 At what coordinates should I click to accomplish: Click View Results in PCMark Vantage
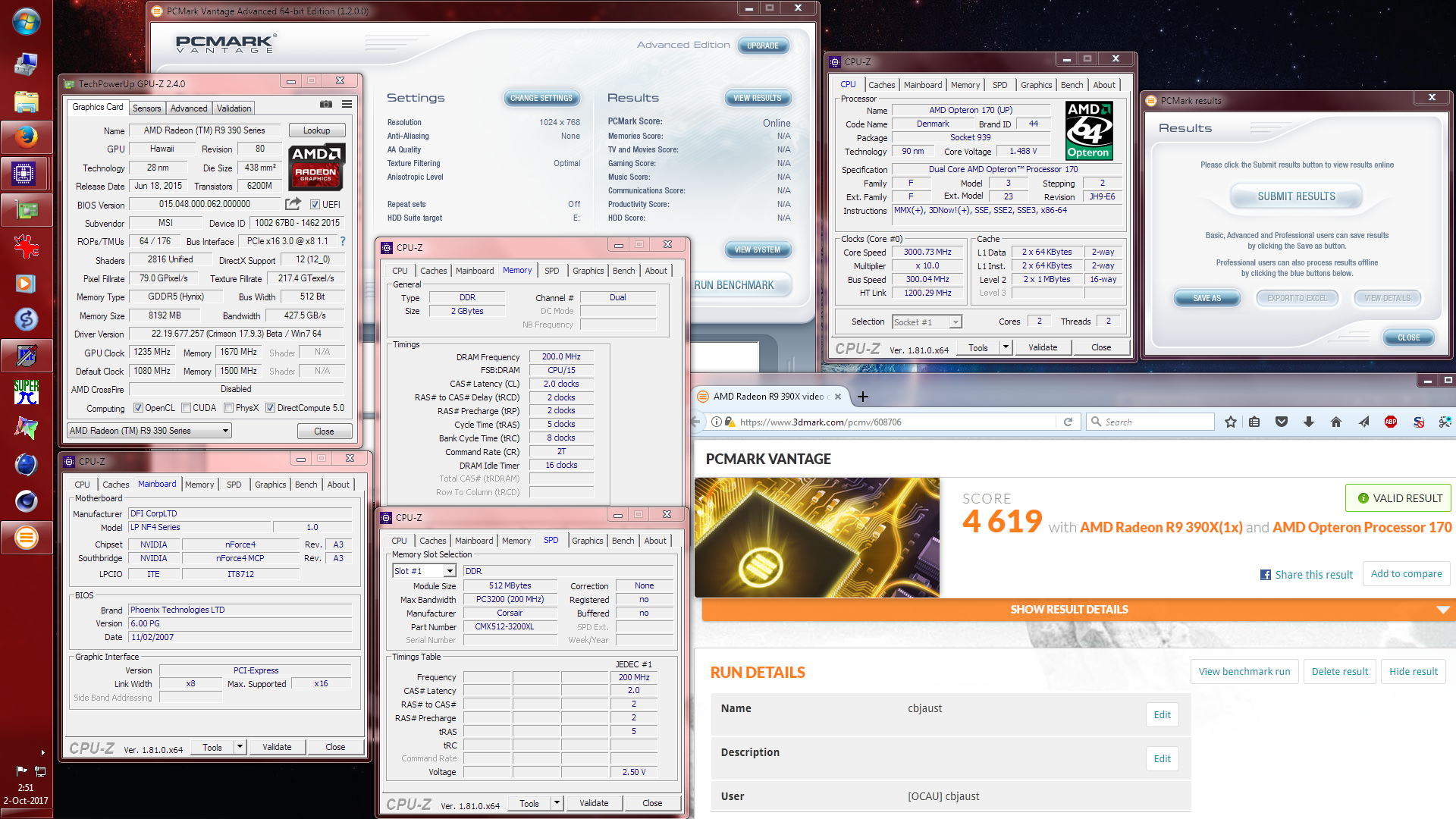(757, 98)
